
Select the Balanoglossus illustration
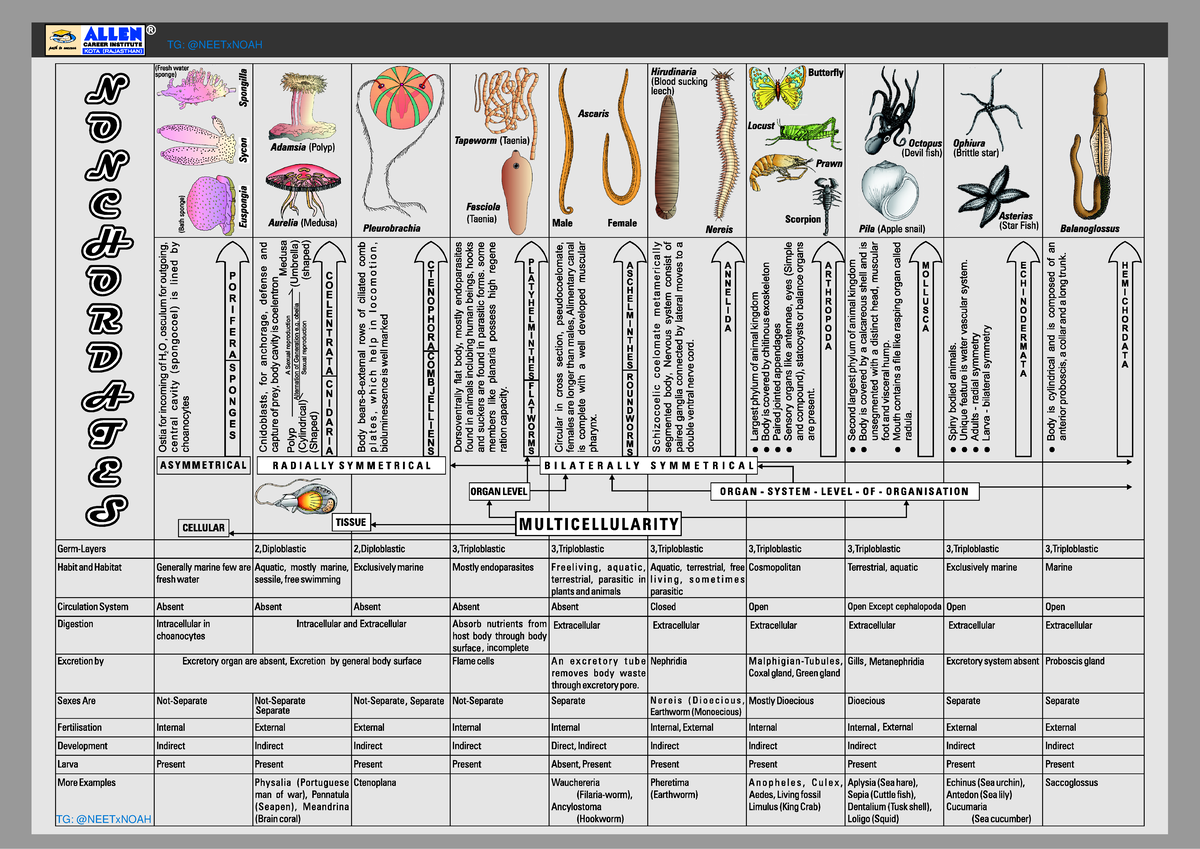1103,145
